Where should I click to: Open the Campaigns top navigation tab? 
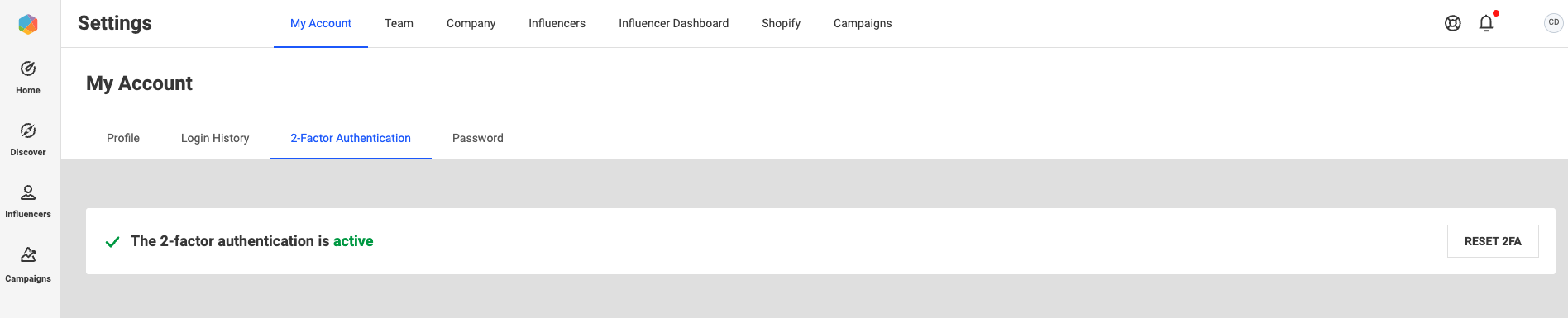pyautogui.click(x=863, y=23)
